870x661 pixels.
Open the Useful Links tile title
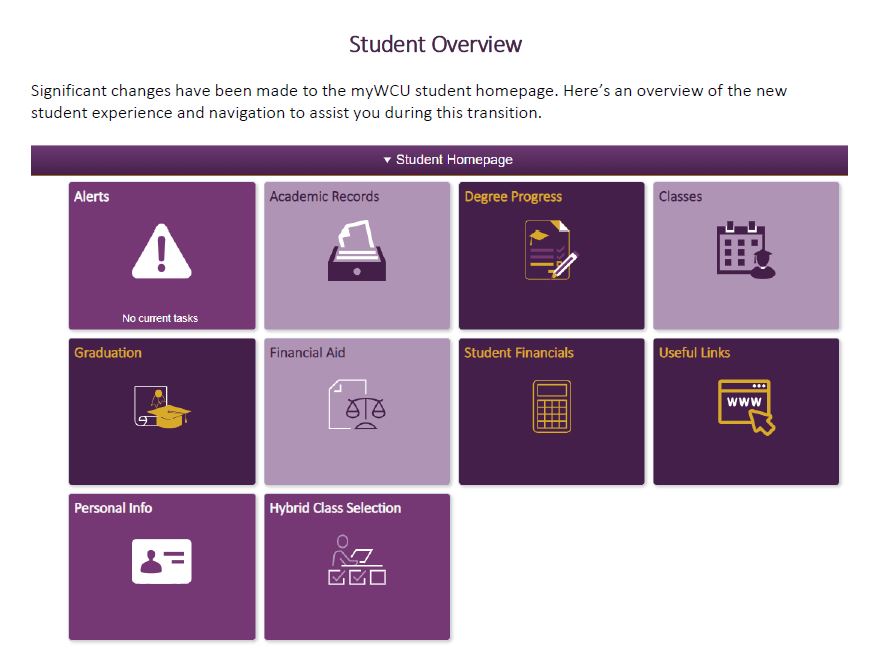tap(694, 353)
